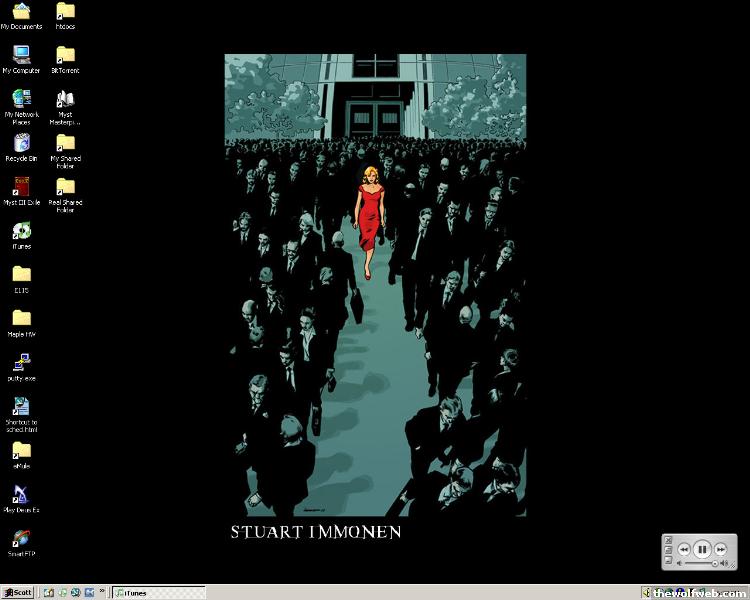The height and width of the screenshot is (600, 750).
Task: Open the Recycle Bin
Action: point(21,143)
